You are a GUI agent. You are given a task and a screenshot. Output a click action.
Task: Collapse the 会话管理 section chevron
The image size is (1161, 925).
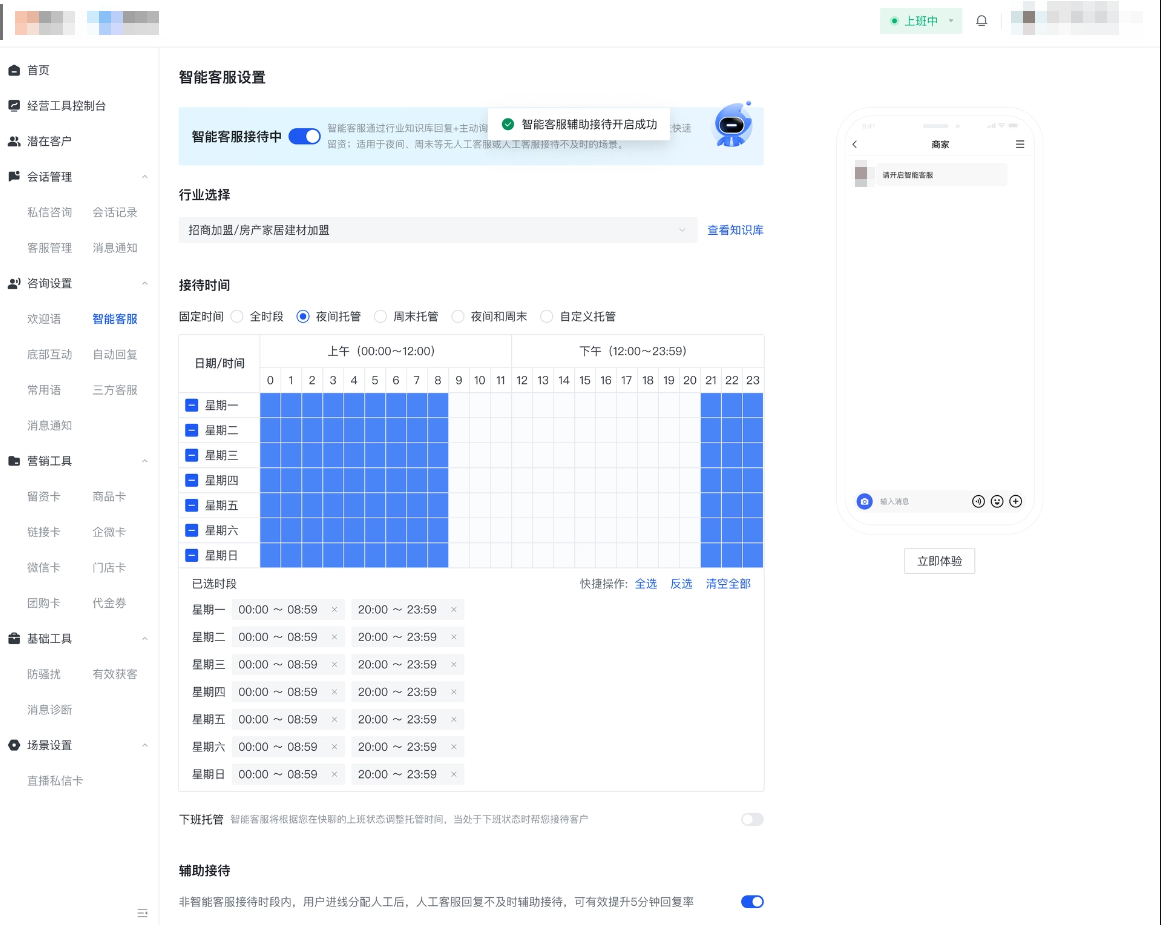[144, 176]
